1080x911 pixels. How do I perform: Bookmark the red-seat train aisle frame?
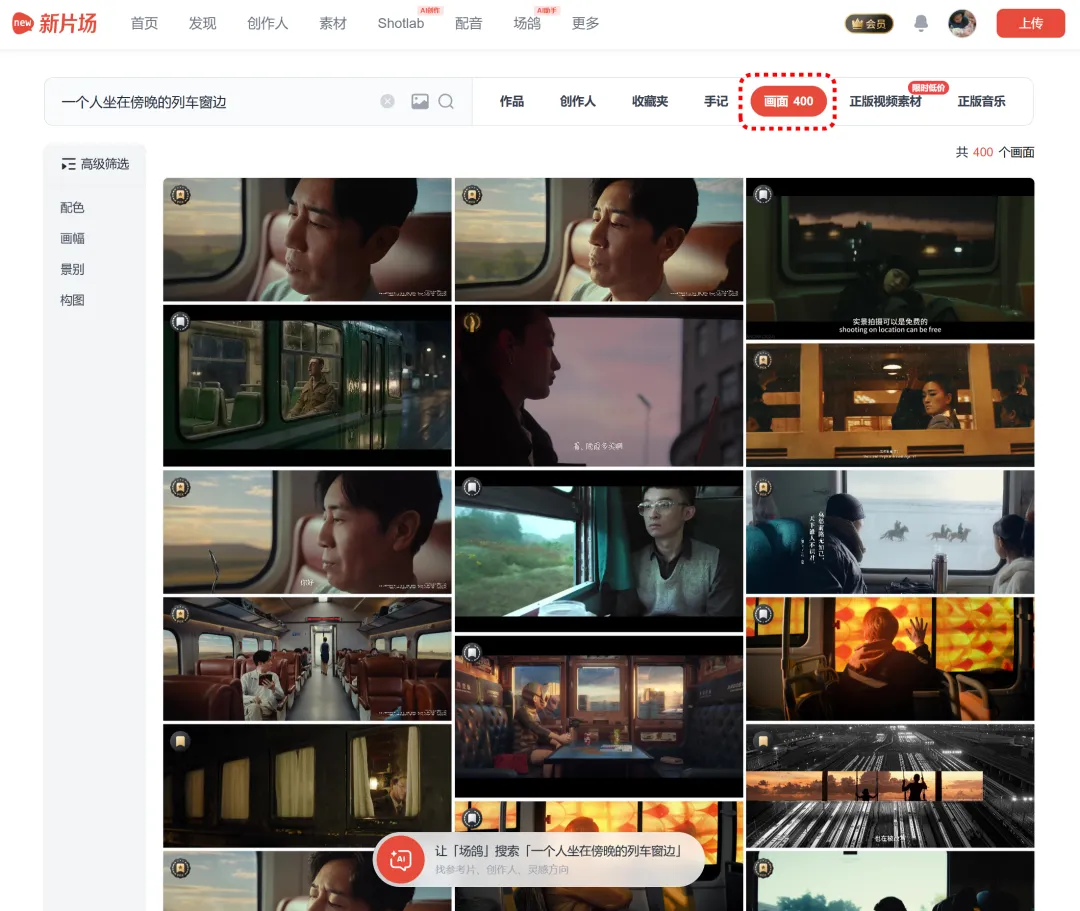(180, 614)
